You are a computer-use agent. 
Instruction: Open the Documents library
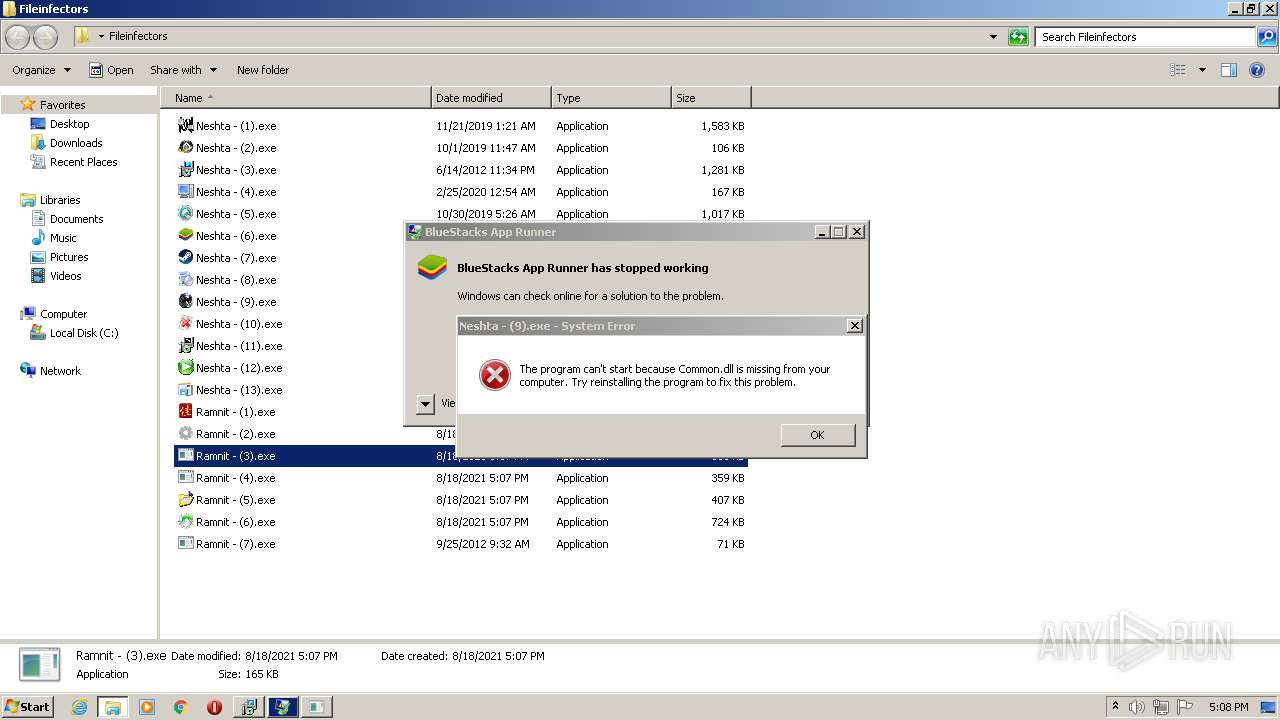click(x=76, y=219)
